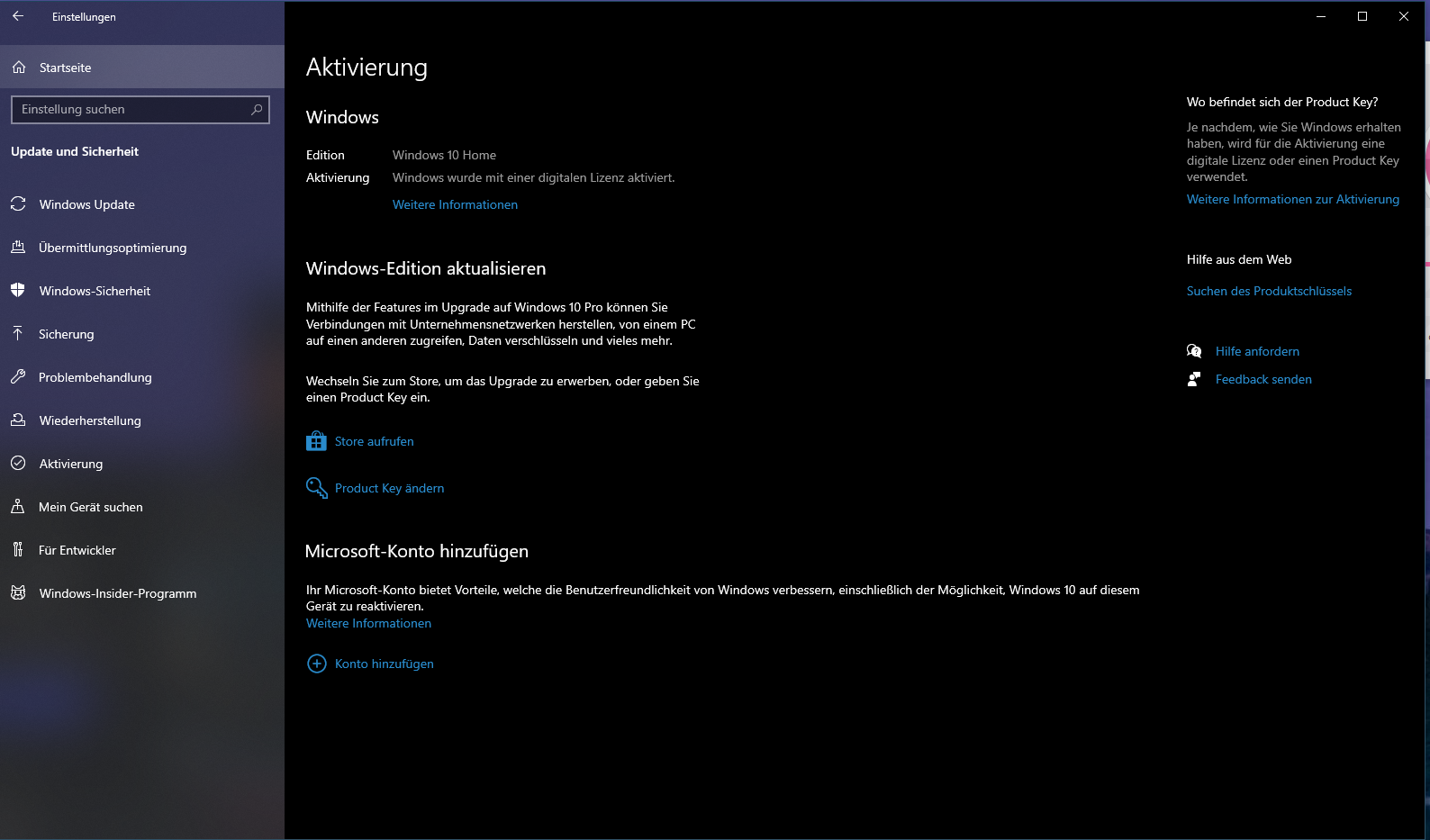This screenshot has height=840, width=1430.
Task: Click the Wiederherstellung icon
Action: coord(18,420)
